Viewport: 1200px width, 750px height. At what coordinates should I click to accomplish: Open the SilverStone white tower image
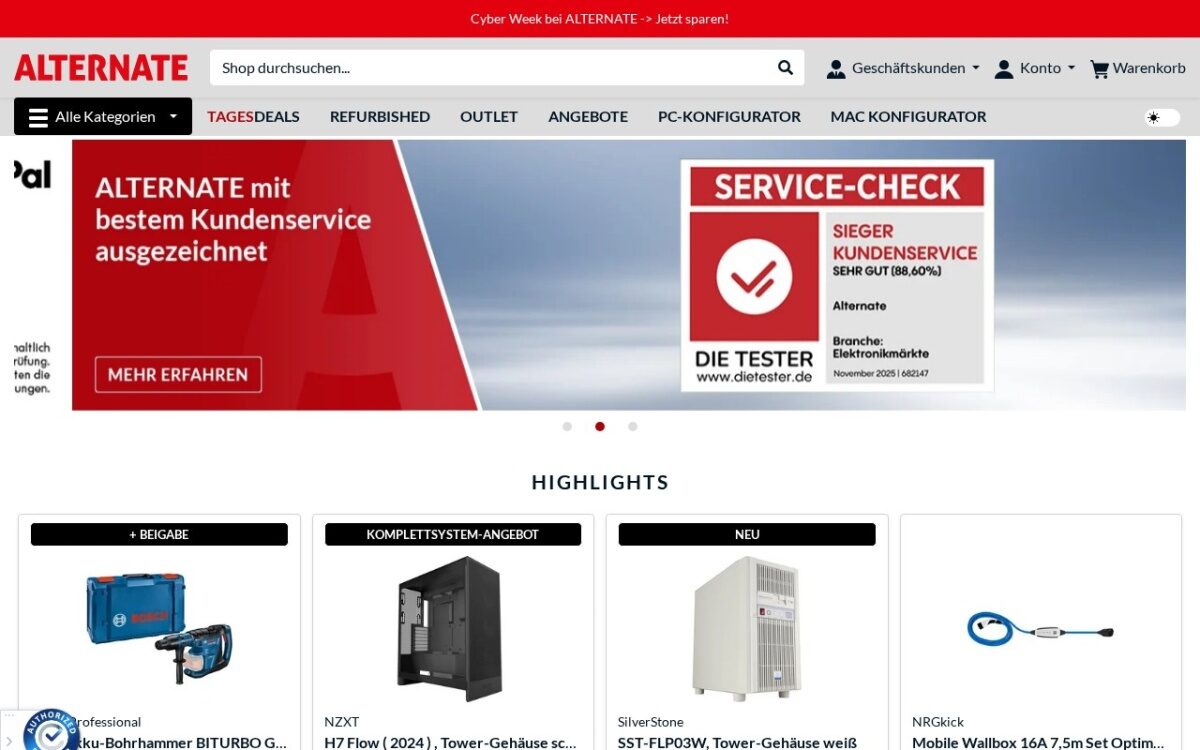click(x=747, y=628)
